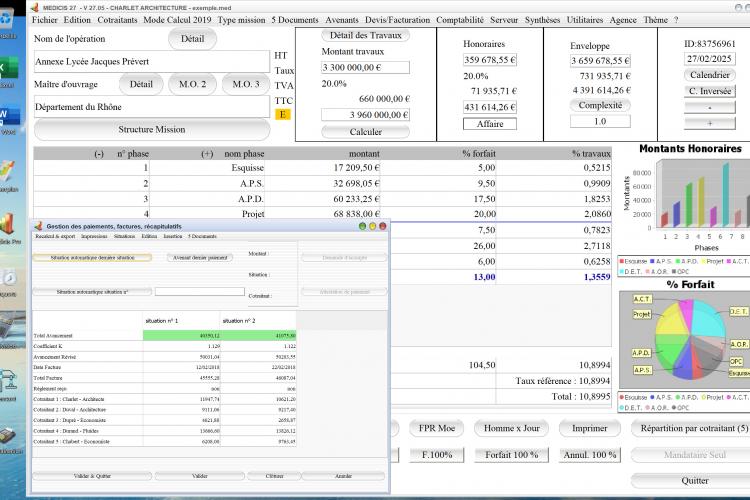Image resolution: width=750 pixels, height=500 pixels.
Task: Open the Excel desktop icon
Action: tap(9, 72)
